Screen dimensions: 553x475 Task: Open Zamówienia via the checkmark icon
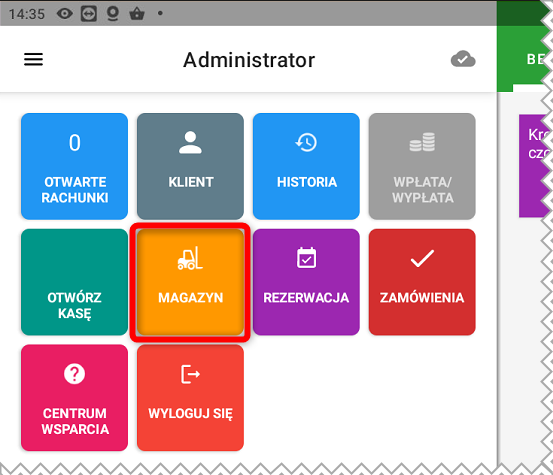(422, 258)
